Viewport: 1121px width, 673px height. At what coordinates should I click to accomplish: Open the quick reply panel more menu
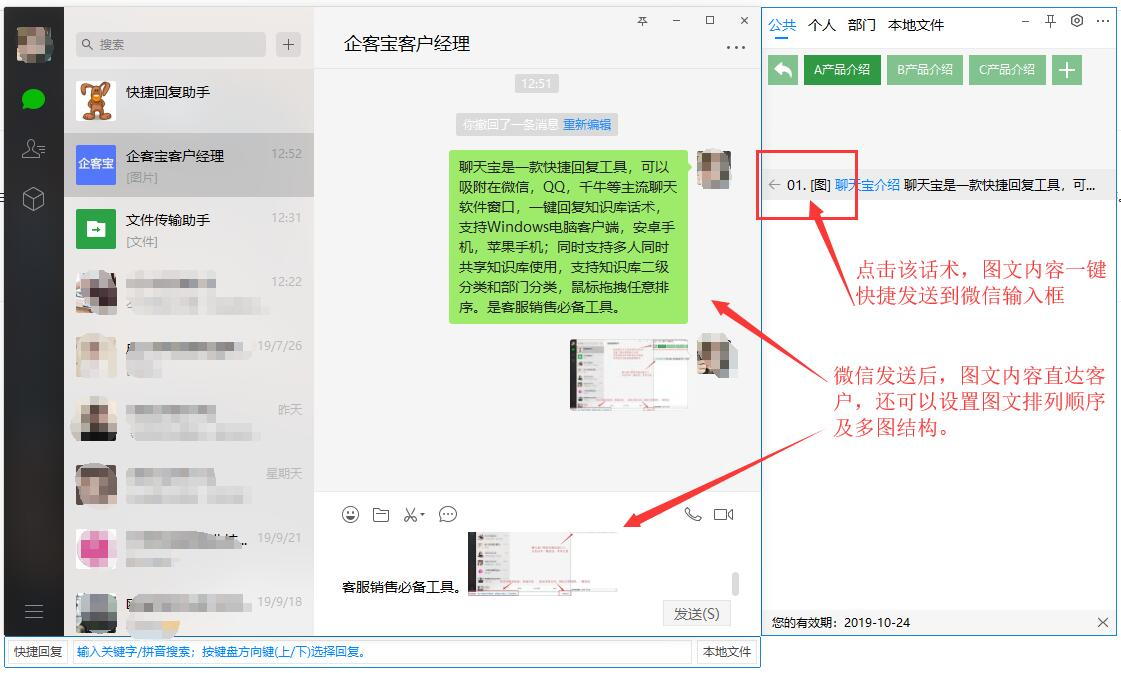point(1102,21)
